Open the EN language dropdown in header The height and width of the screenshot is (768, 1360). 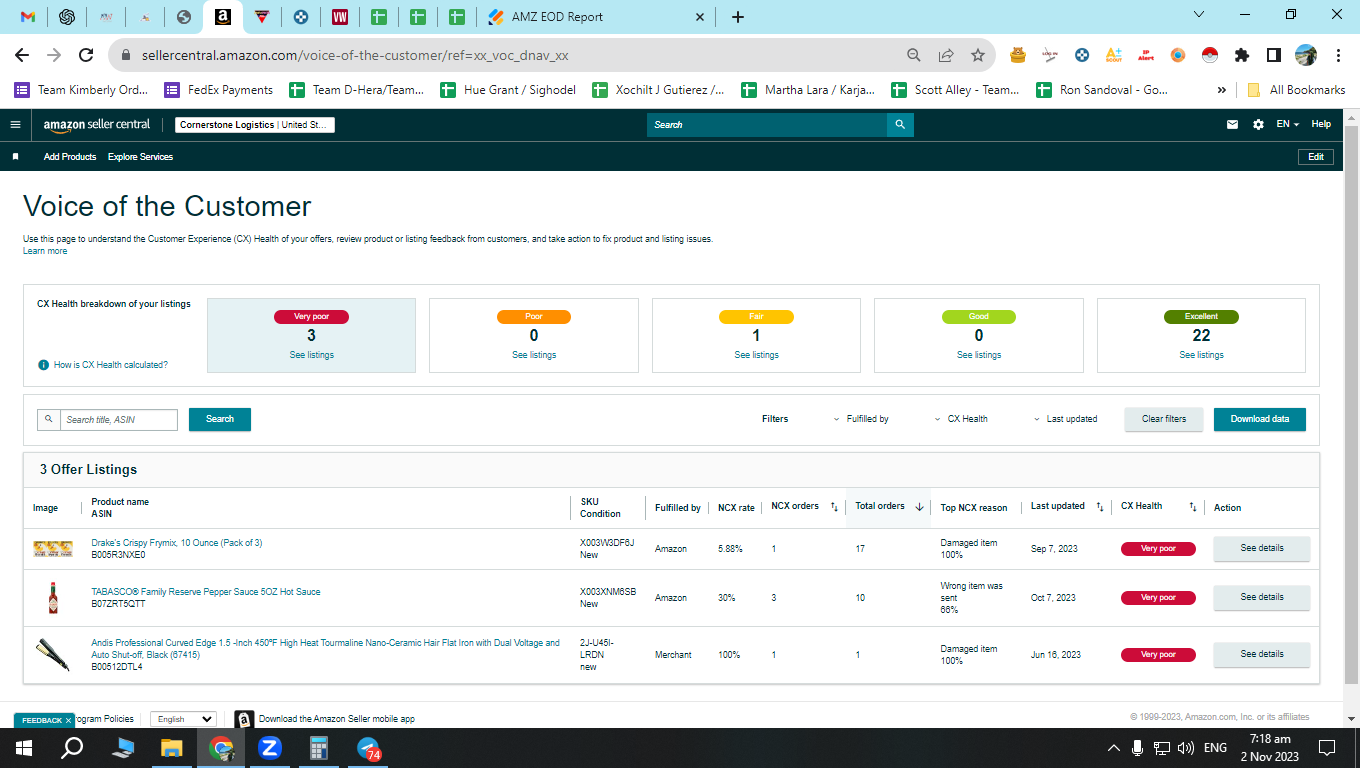[1287, 125]
